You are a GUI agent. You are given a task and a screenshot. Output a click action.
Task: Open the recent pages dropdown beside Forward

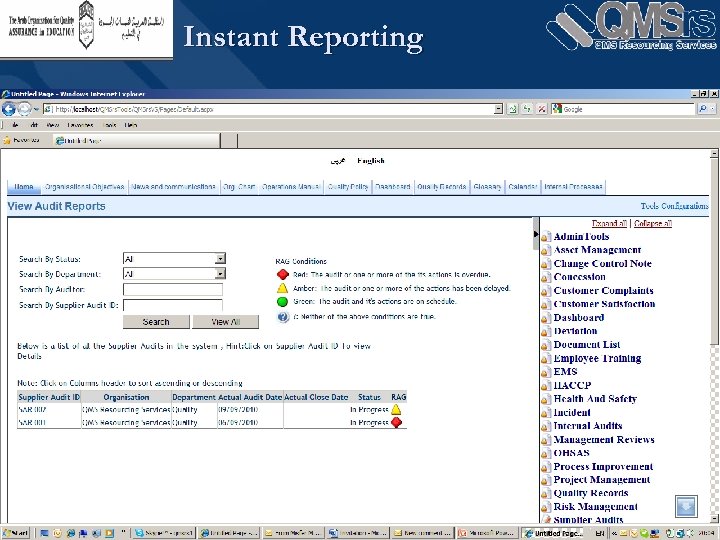point(36,110)
